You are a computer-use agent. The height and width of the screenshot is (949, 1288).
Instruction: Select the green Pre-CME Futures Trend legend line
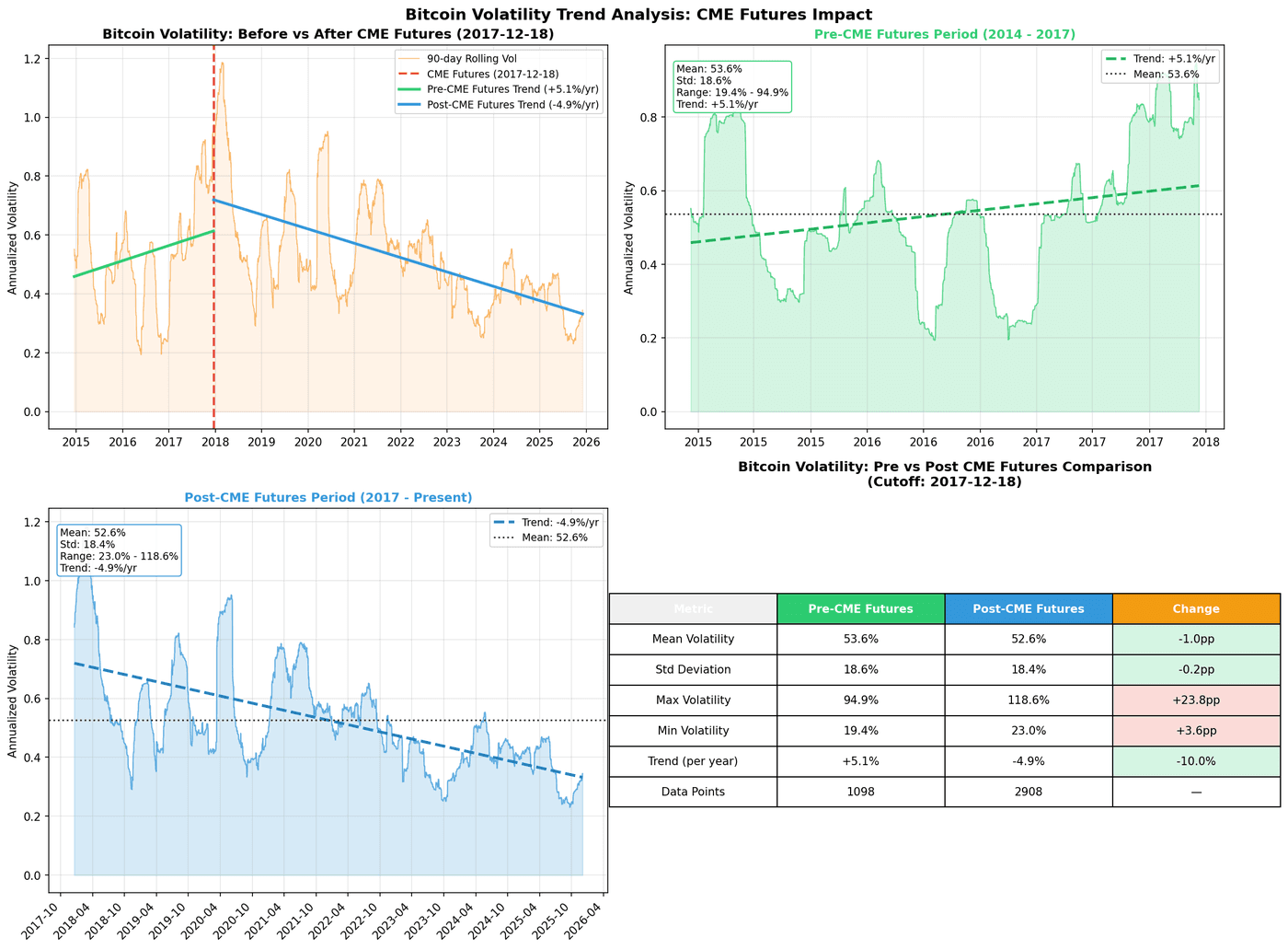coord(411,90)
